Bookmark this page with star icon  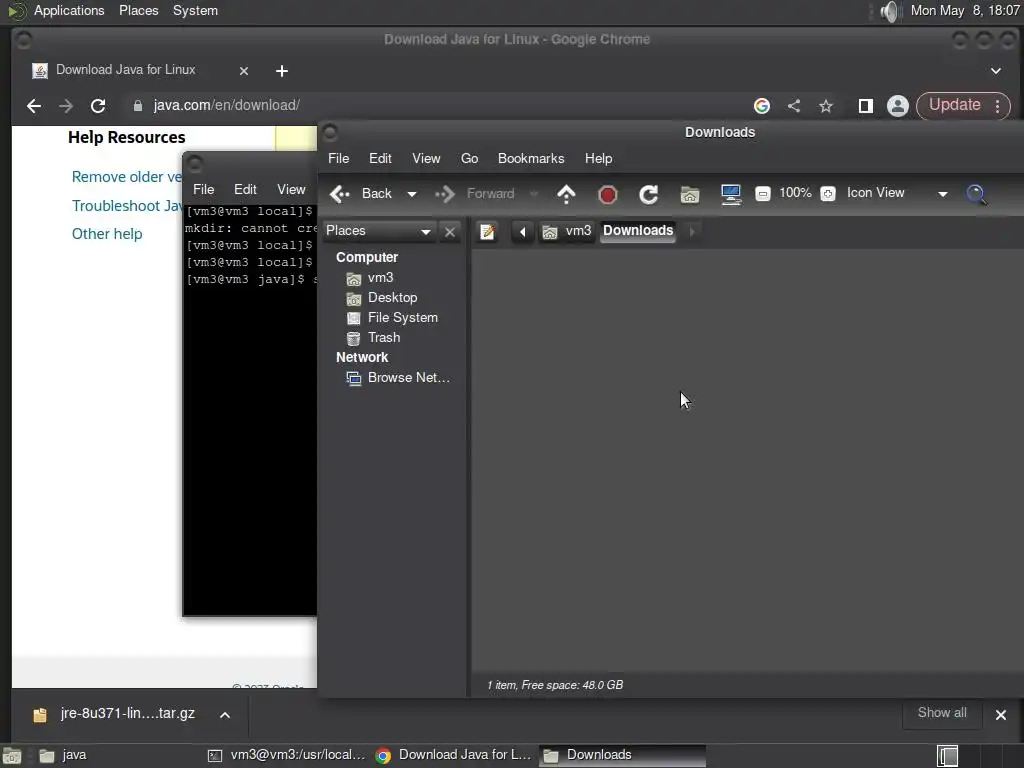(825, 106)
